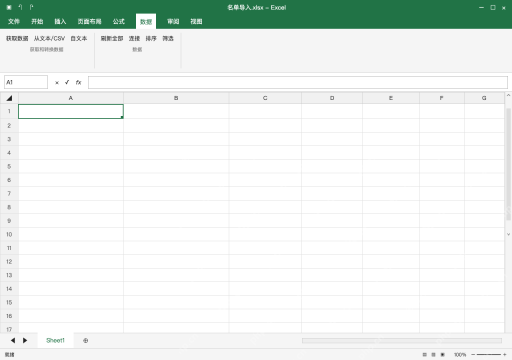Select column D header

pos(332,98)
